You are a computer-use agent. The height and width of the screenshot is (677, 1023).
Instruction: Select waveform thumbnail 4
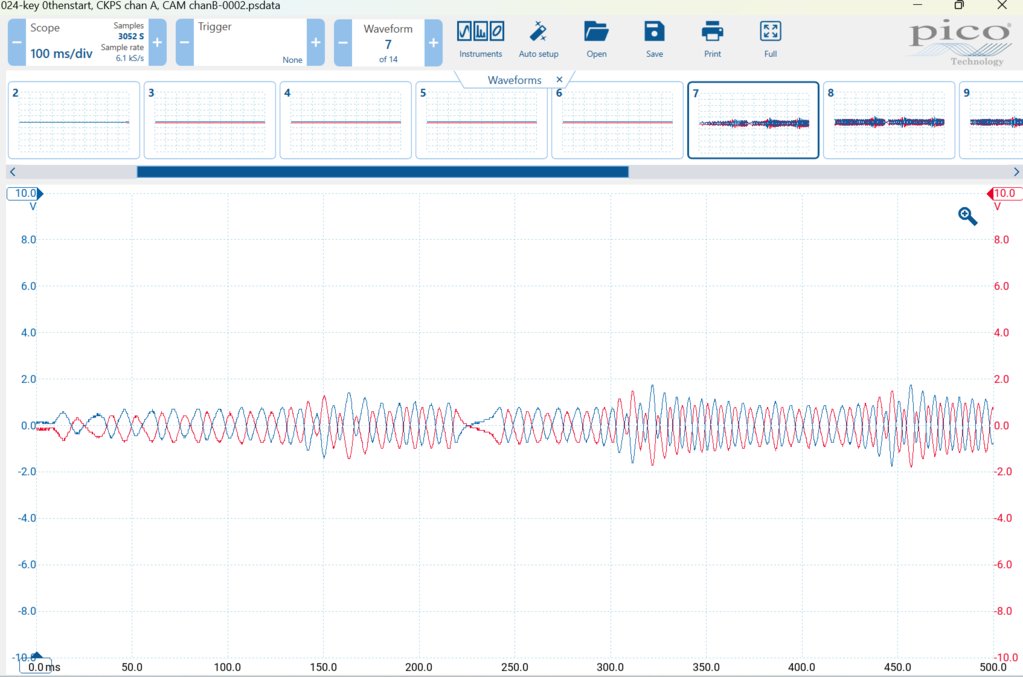[346, 120]
